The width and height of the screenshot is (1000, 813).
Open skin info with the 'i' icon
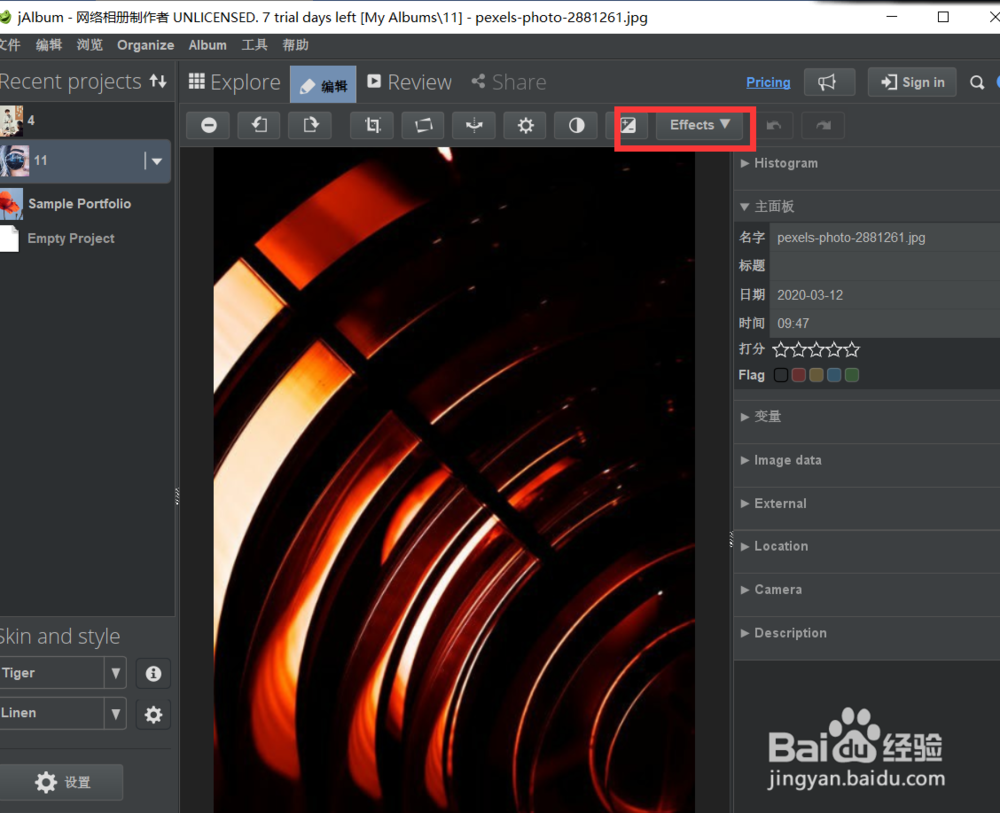pos(153,673)
